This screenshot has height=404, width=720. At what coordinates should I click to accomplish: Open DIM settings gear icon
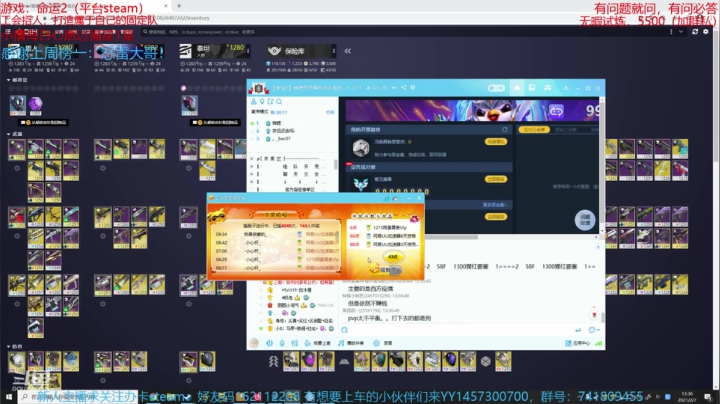click(x=706, y=32)
